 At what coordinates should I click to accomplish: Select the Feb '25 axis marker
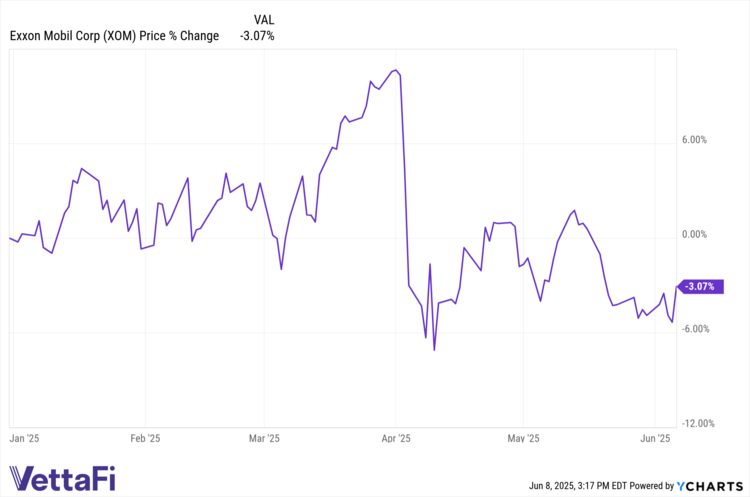click(x=145, y=438)
